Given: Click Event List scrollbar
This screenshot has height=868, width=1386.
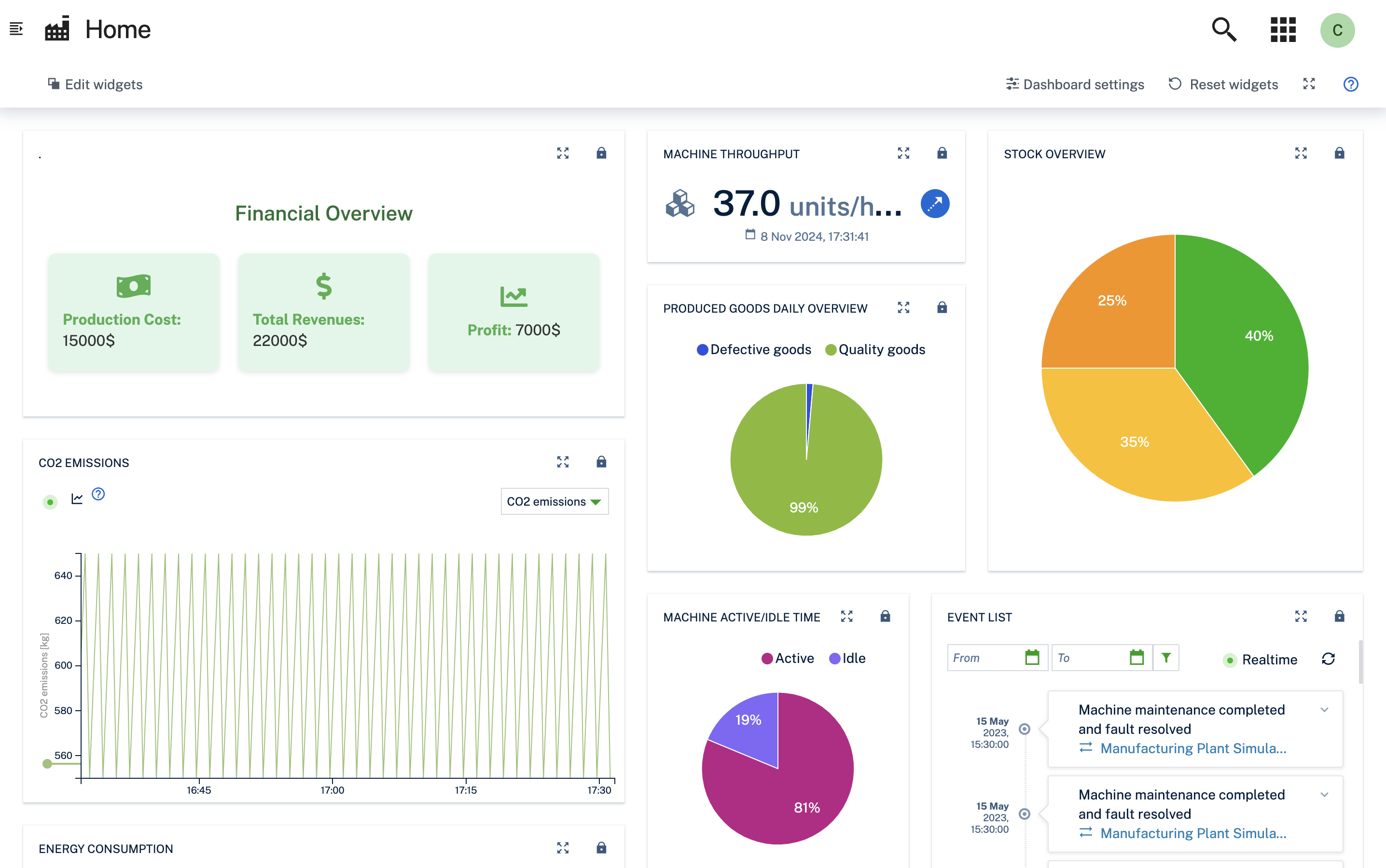Looking at the screenshot, I should [x=1361, y=662].
